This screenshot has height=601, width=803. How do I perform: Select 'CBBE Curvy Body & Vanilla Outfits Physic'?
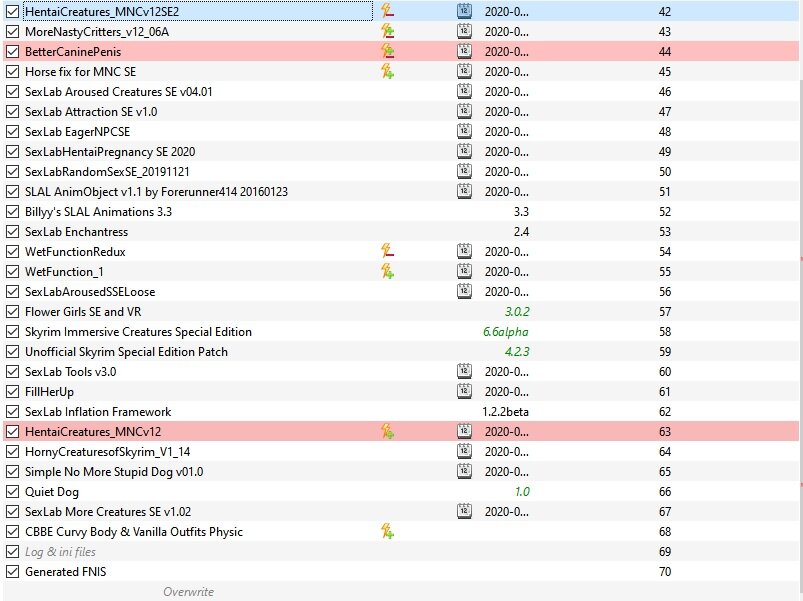pos(134,531)
